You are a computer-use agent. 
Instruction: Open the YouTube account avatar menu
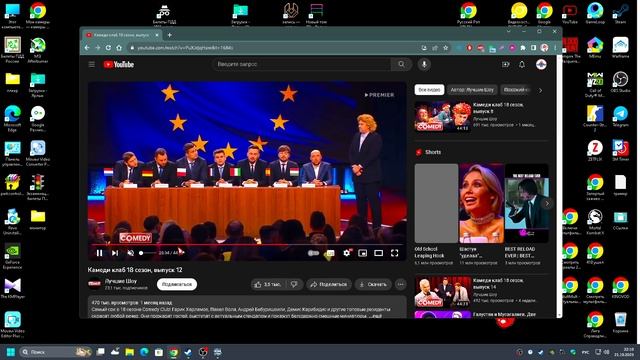pos(541,64)
